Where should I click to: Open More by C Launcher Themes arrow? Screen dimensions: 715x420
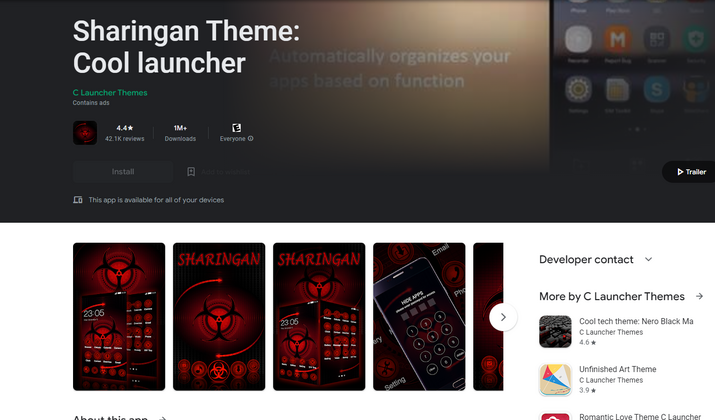[x=699, y=296]
